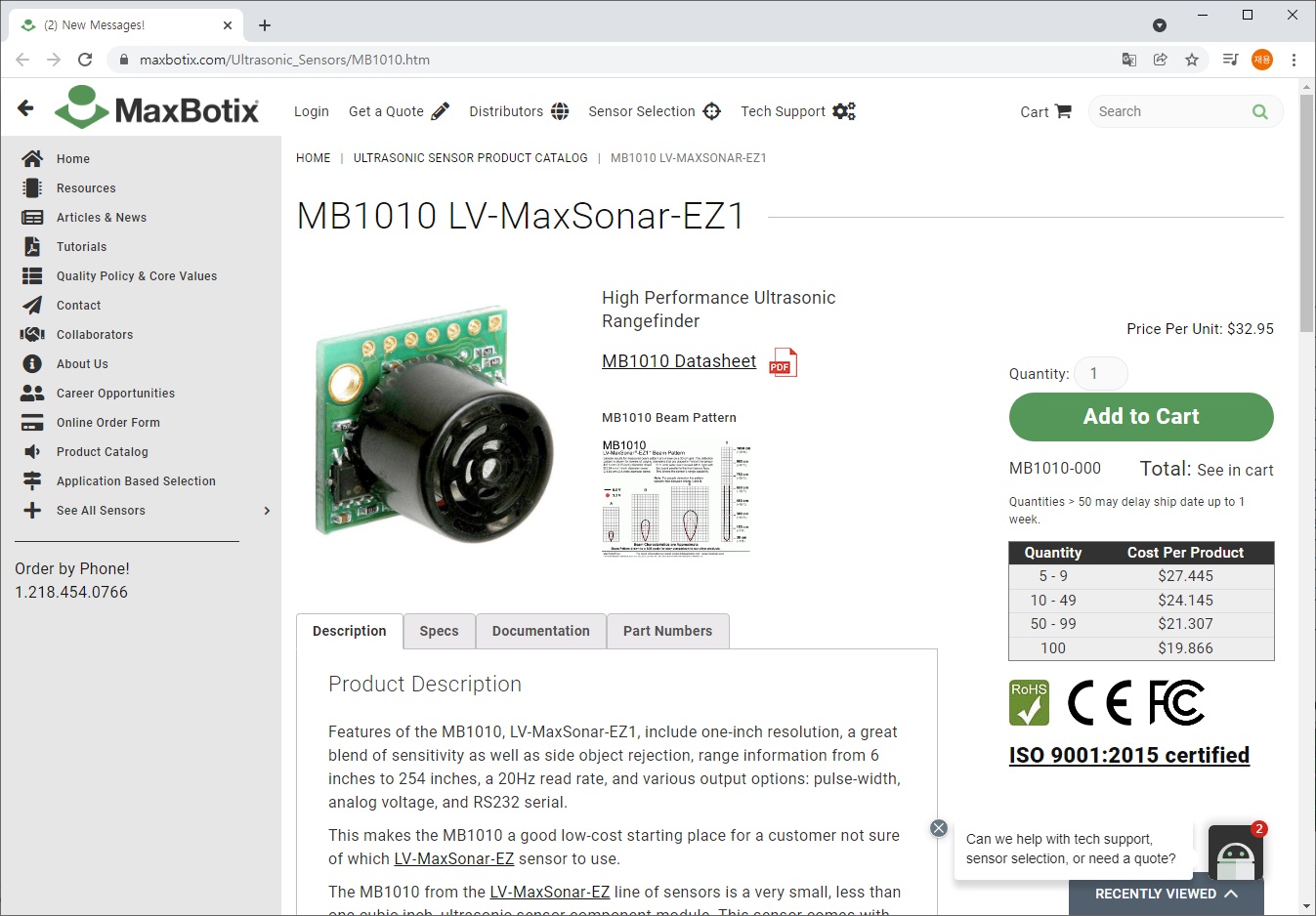Click the Online Order Form card icon
The height and width of the screenshot is (916, 1316).
click(x=32, y=422)
